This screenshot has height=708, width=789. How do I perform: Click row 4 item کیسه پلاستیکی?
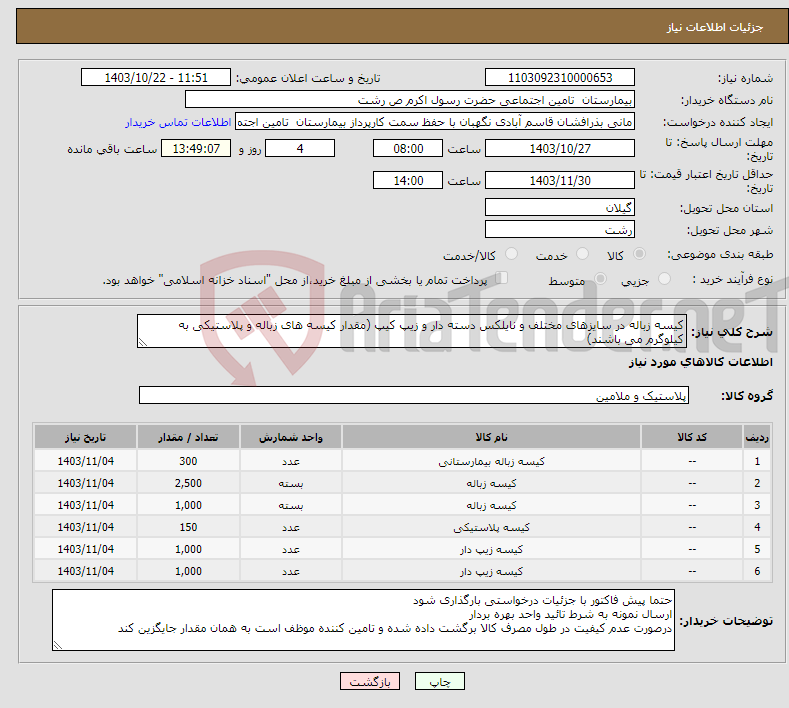coord(491,528)
